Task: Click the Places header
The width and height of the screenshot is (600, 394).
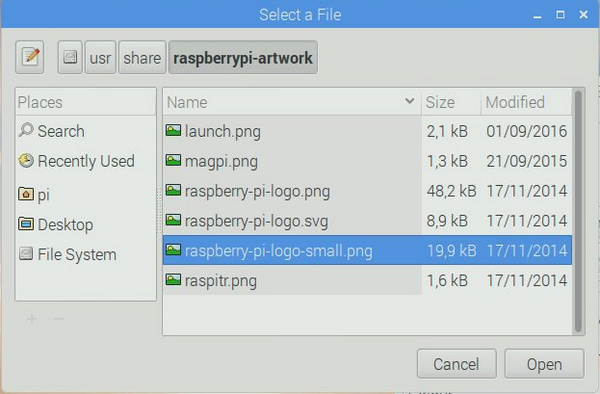Action: (x=86, y=102)
